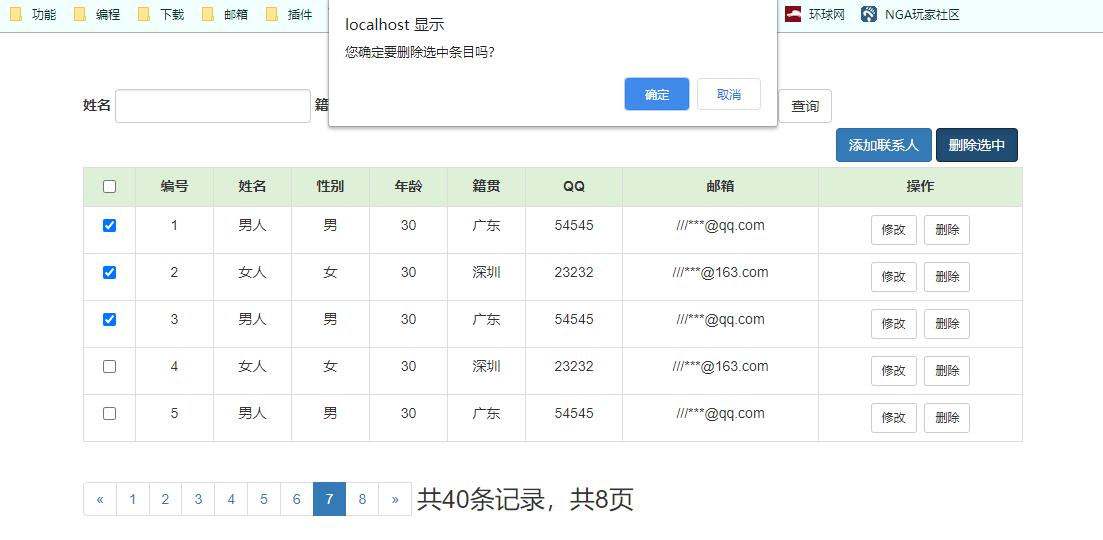Focus the 姓名 search input field

click(212, 106)
